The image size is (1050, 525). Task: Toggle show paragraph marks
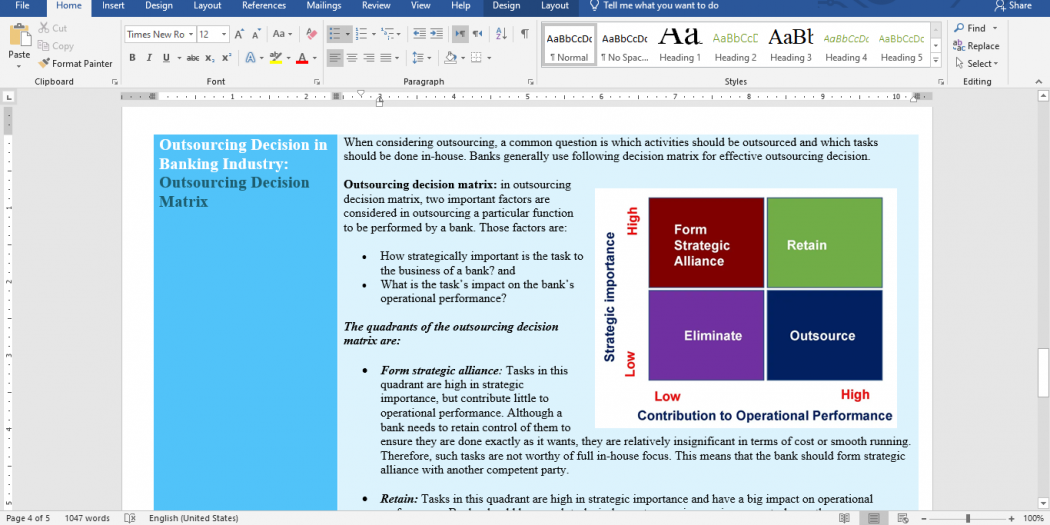coord(524,34)
